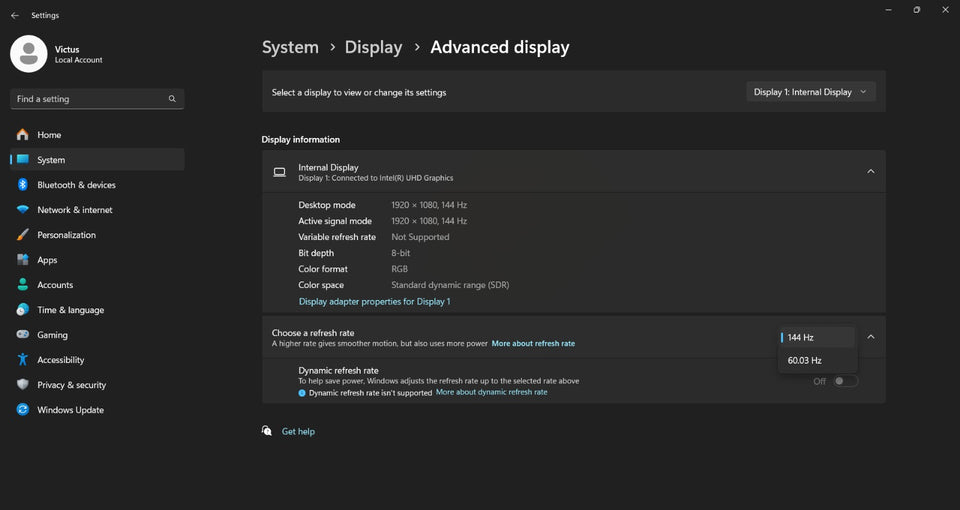960x510 pixels.
Task: Click the Apps icon in sidebar
Action: pyautogui.click(x=23, y=260)
